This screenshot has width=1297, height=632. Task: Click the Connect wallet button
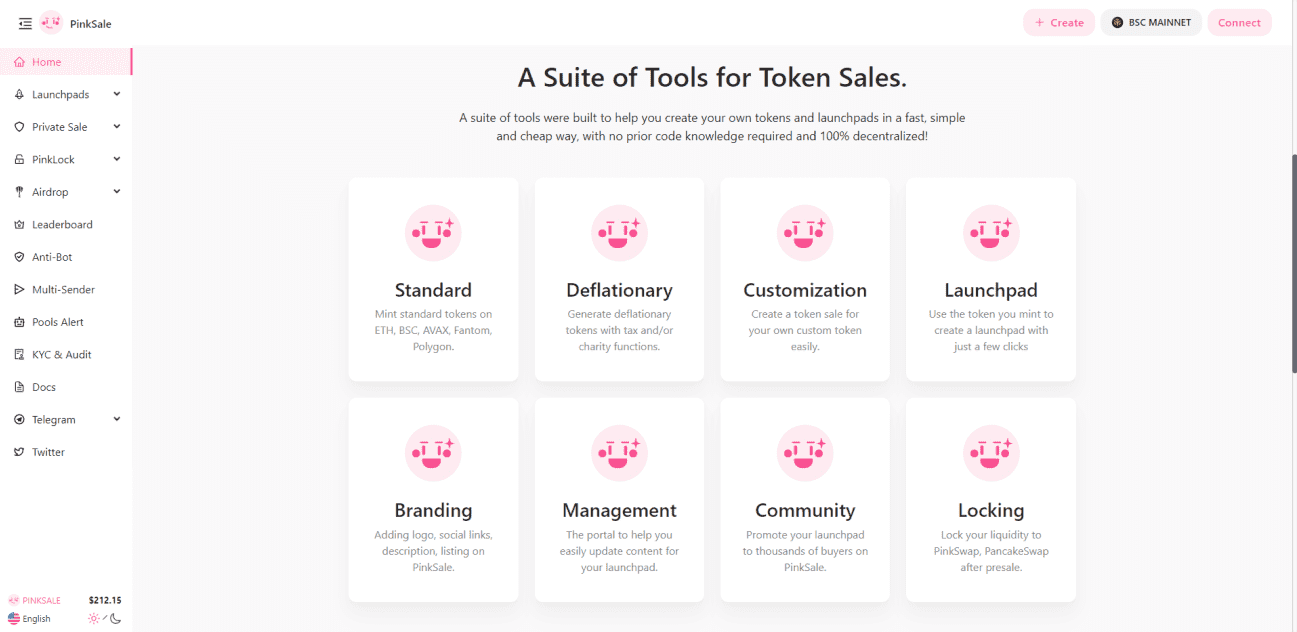tap(1239, 23)
